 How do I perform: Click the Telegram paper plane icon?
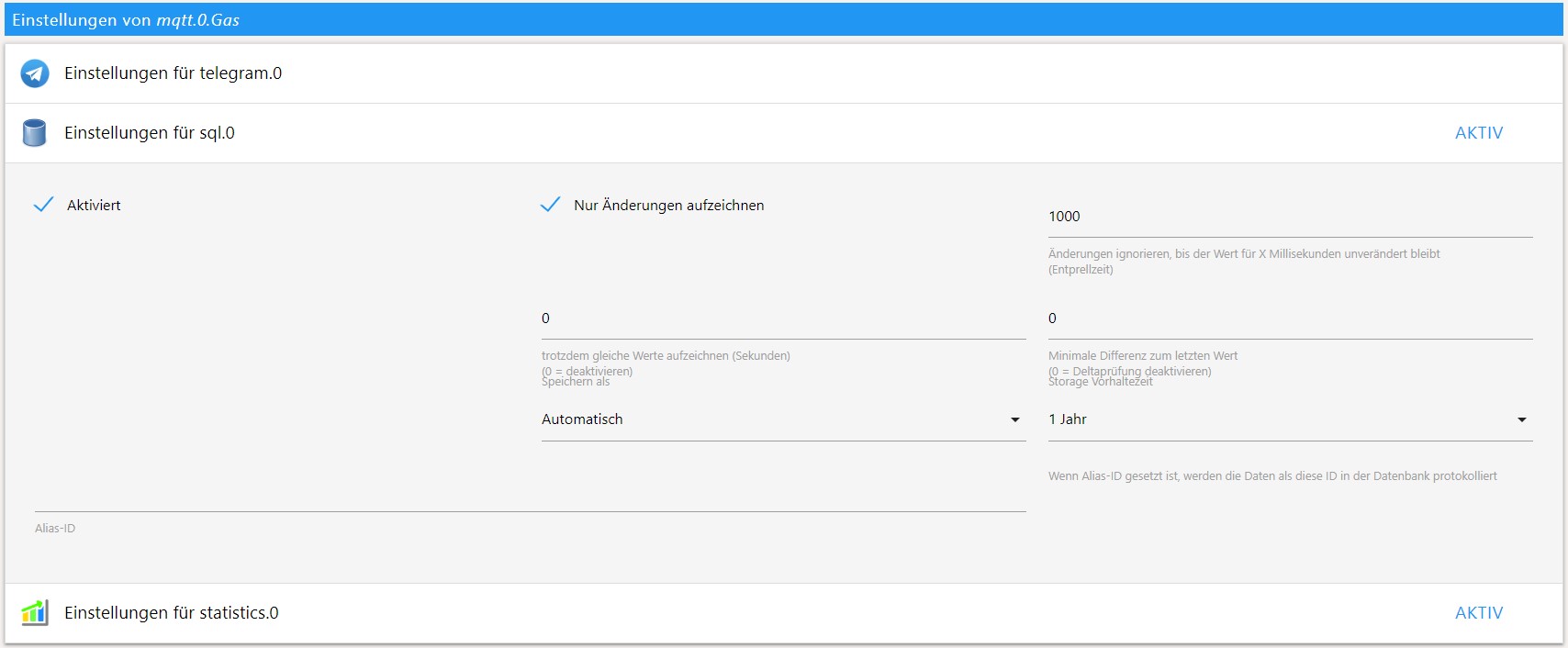[35, 73]
